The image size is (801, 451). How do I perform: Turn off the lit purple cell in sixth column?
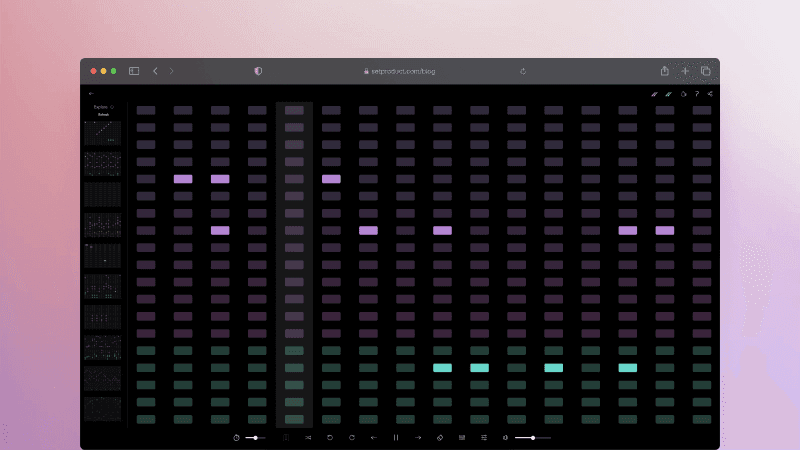[331, 179]
